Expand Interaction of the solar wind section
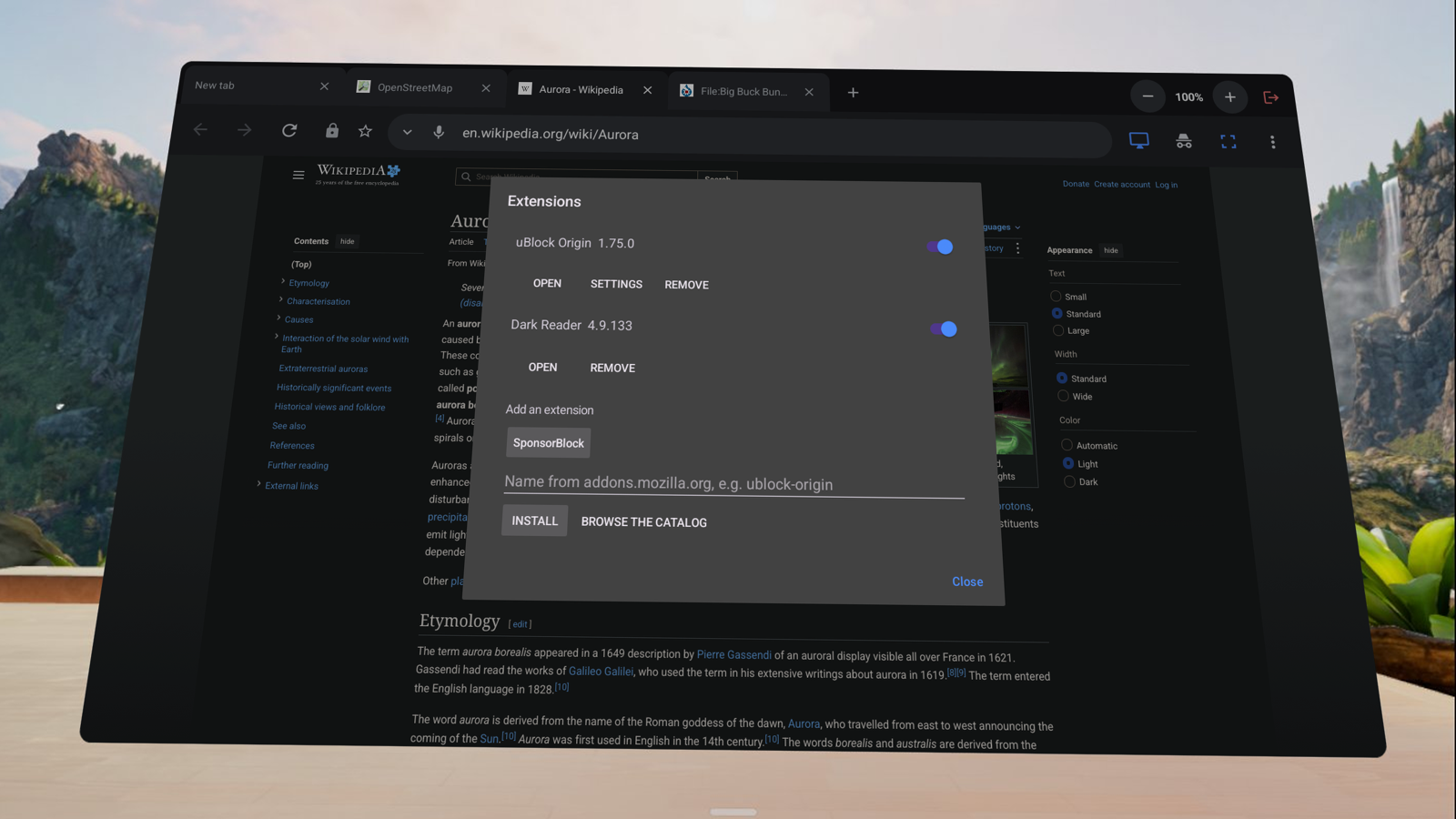Screen dimensions: 1456x819 tap(277, 337)
